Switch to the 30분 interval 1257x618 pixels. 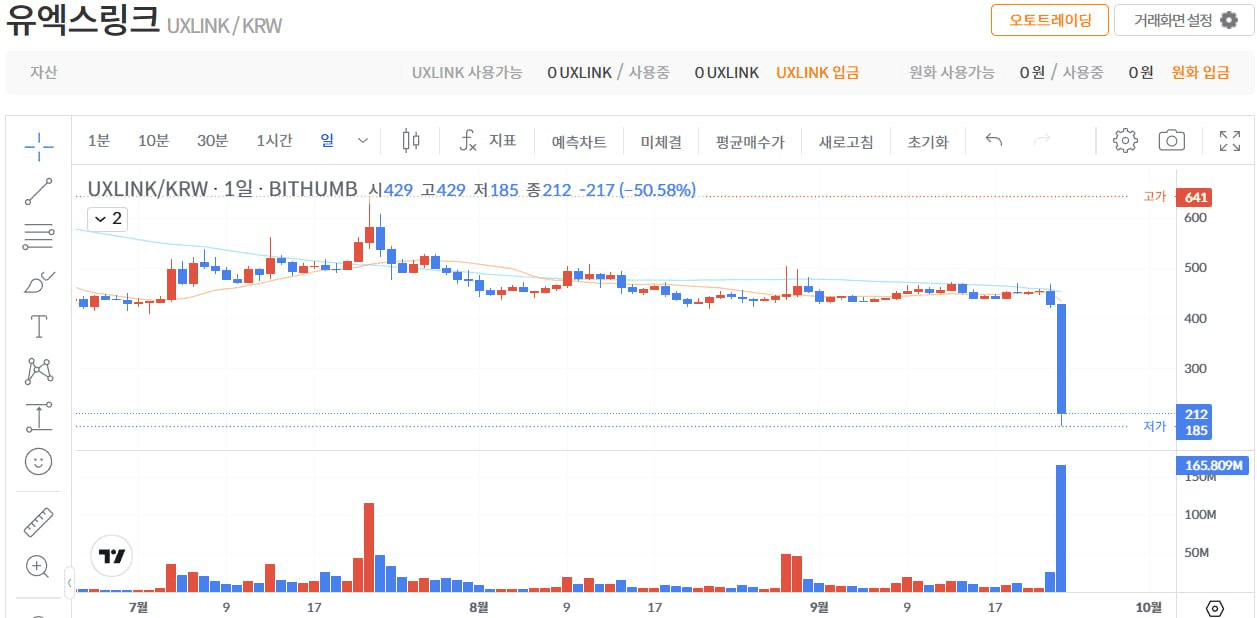click(213, 141)
